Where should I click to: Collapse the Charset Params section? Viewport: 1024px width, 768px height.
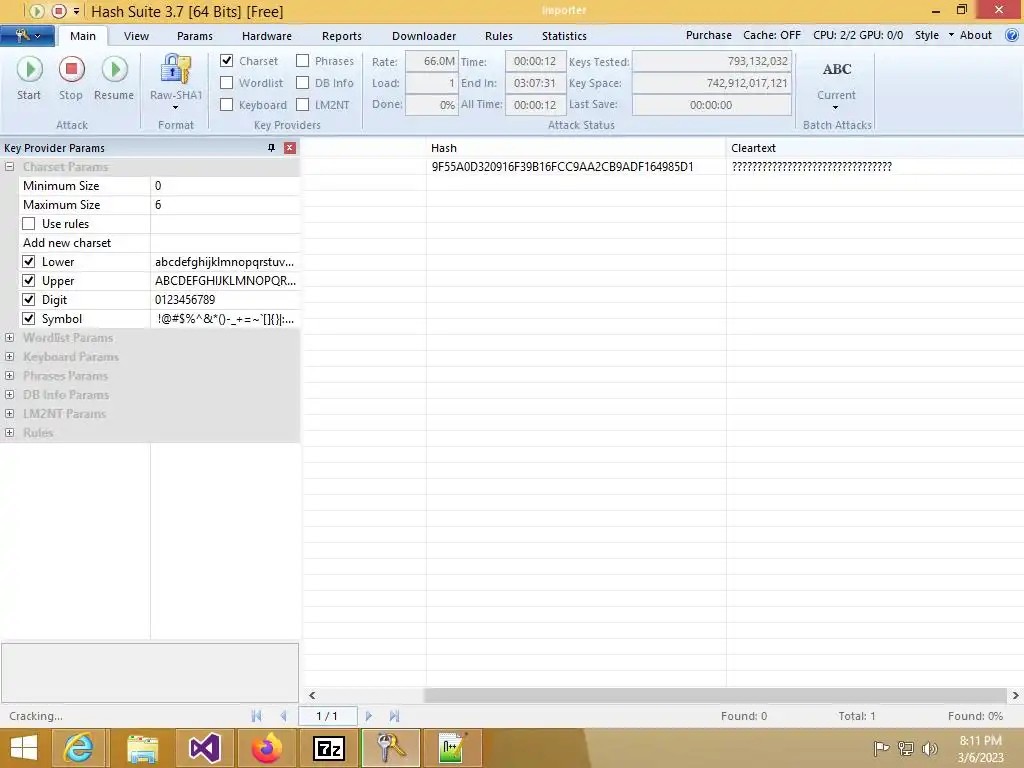pyautogui.click(x=9, y=167)
